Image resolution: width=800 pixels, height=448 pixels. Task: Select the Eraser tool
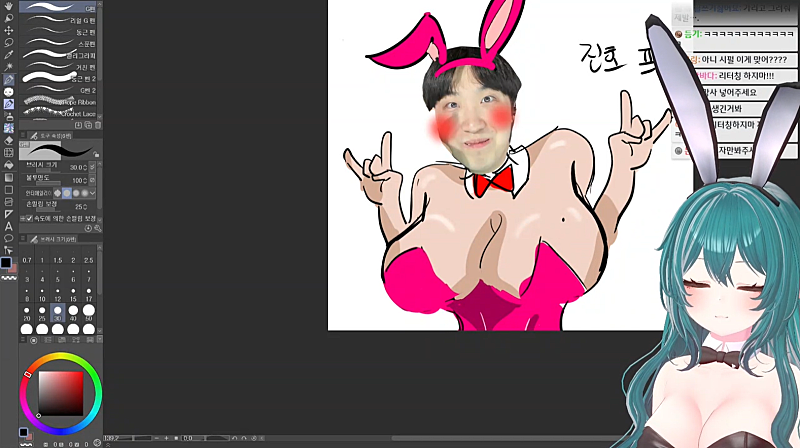(9, 140)
